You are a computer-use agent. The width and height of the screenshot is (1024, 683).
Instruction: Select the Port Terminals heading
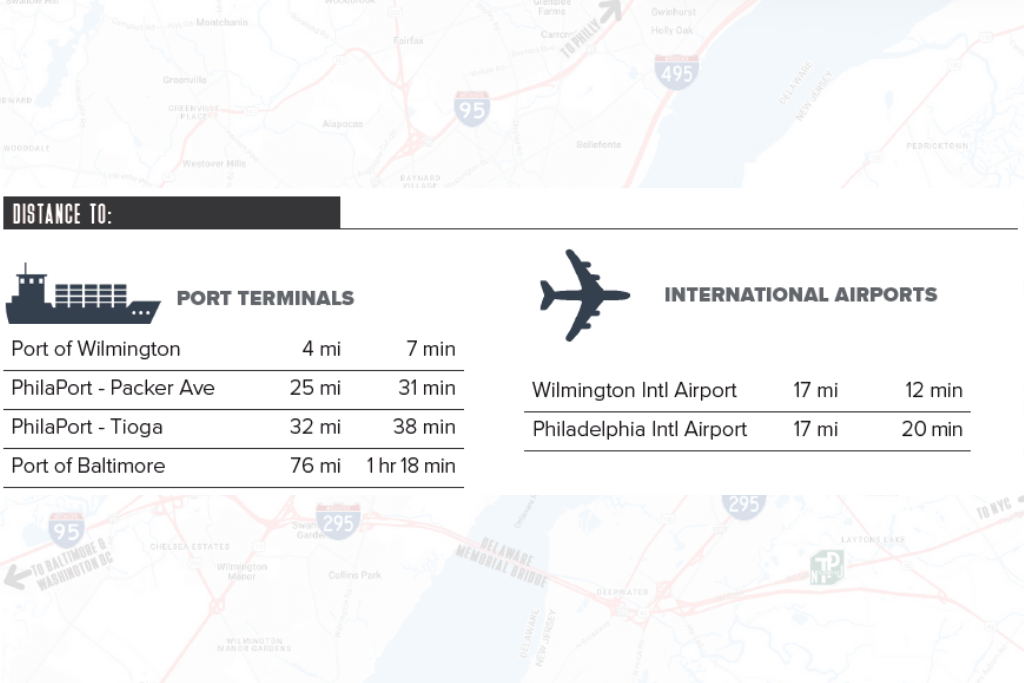click(x=265, y=298)
